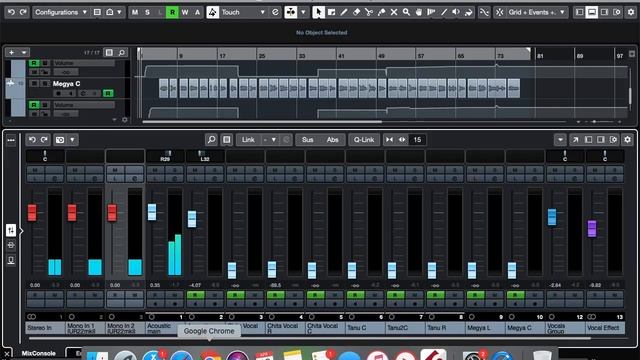
Task: Select the Zoom magnifier tool
Action: pyautogui.click(x=406, y=12)
